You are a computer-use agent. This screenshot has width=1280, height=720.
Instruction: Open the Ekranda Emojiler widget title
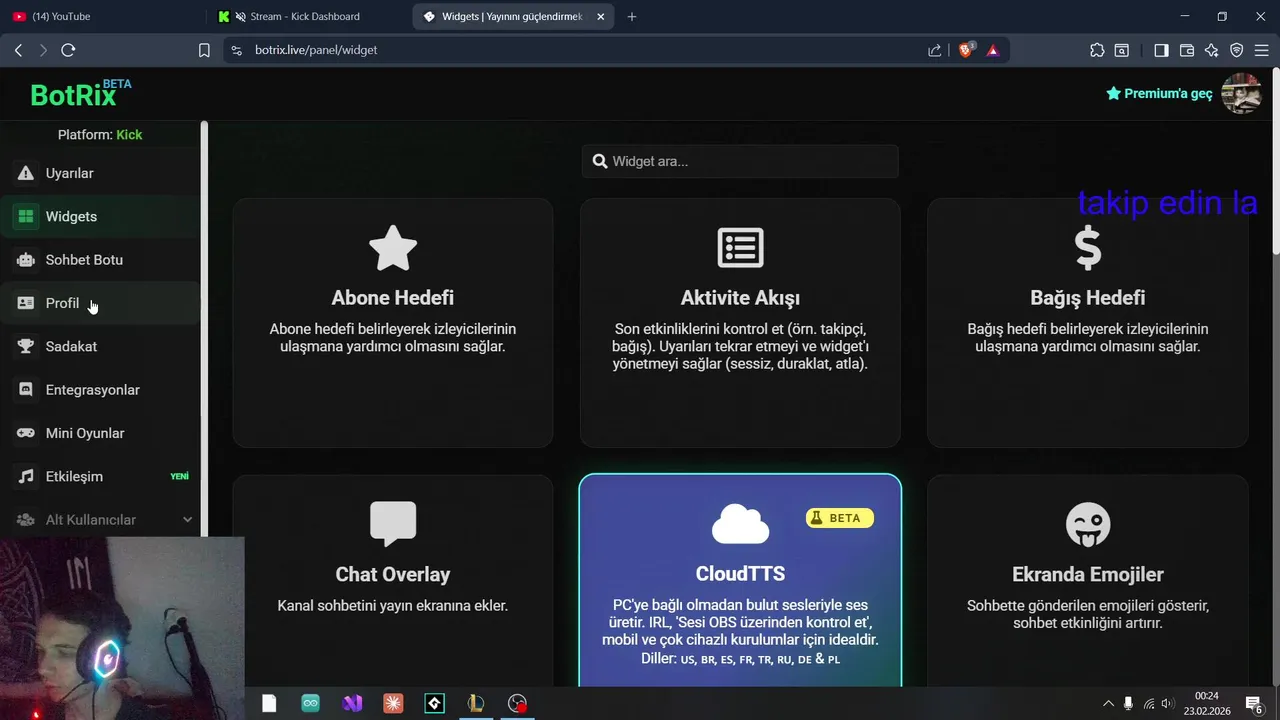(x=1088, y=574)
